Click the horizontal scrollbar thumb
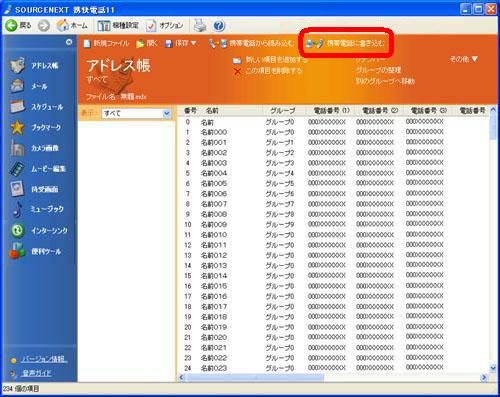Image resolution: width=500 pixels, height=397 pixels. click(255, 377)
